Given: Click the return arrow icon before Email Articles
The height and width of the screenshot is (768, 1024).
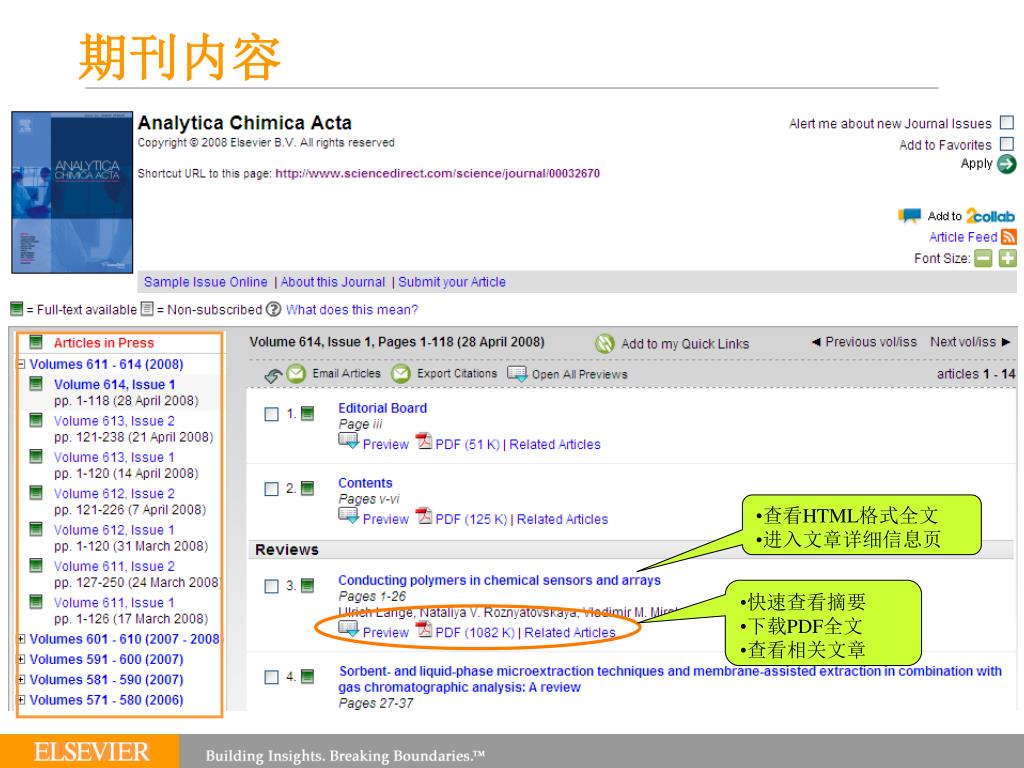Looking at the screenshot, I should coord(273,376).
